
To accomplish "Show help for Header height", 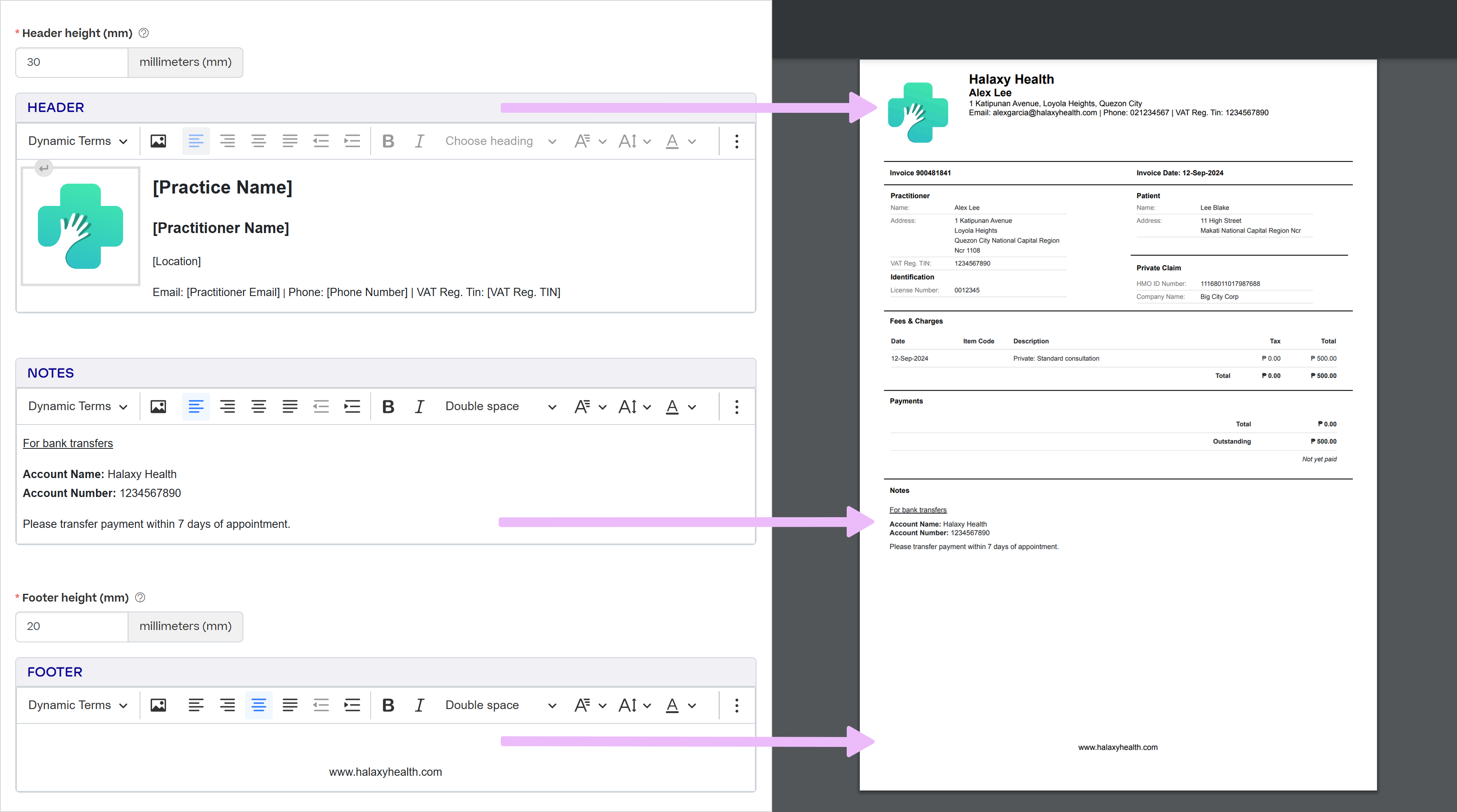I will pyautogui.click(x=144, y=33).
